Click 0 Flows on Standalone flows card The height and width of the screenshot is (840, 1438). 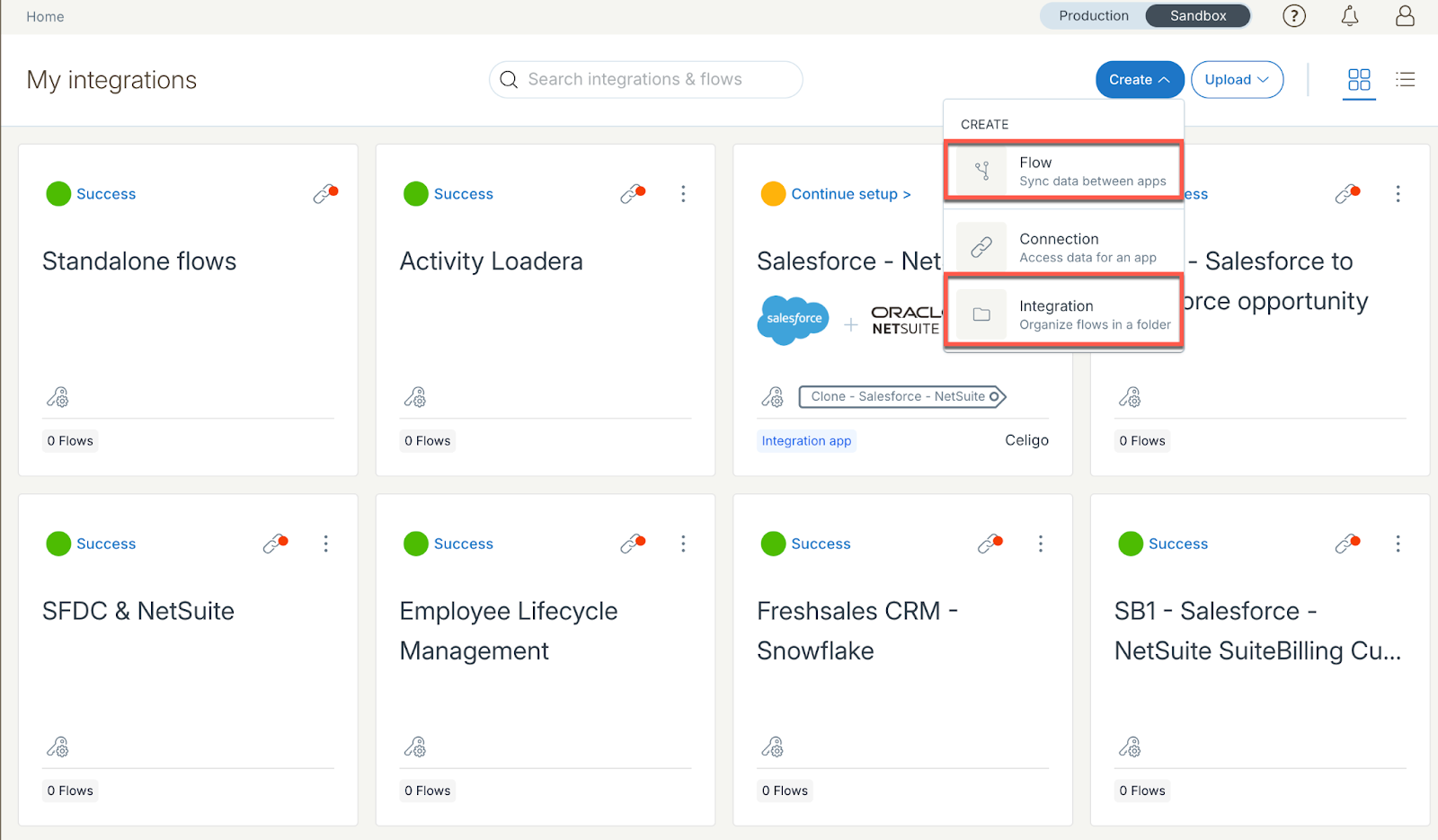[x=70, y=440]
